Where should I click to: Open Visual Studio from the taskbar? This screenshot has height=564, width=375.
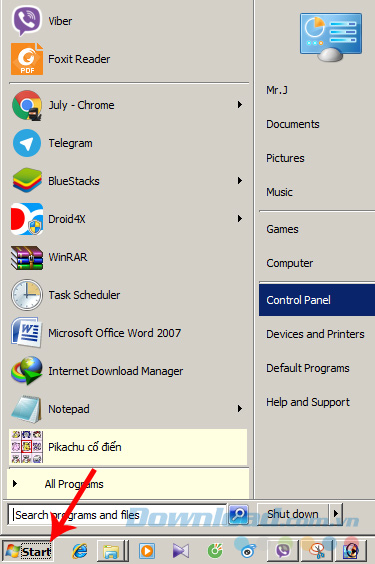(180, 551)
